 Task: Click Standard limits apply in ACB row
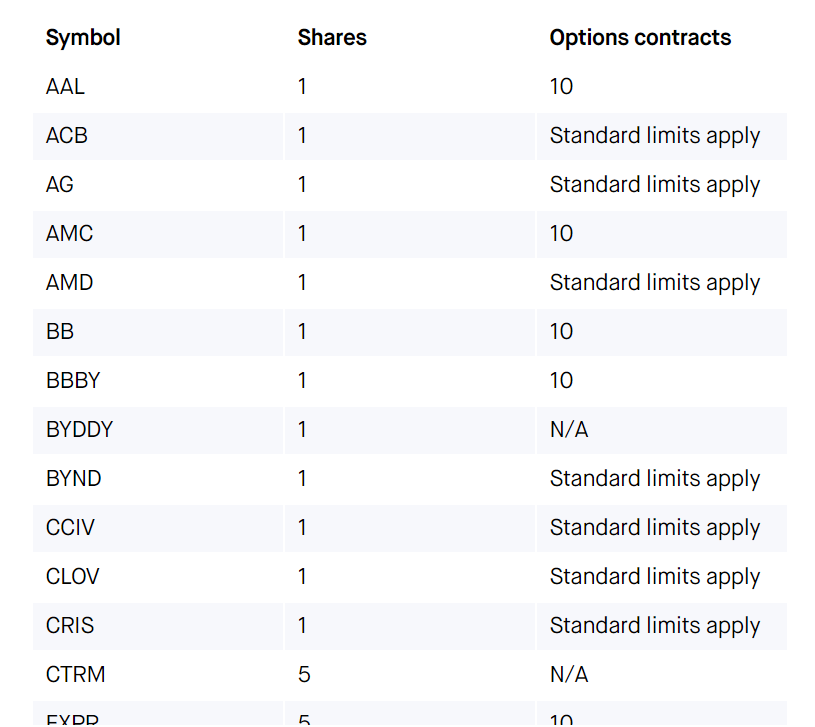point(655,136)
